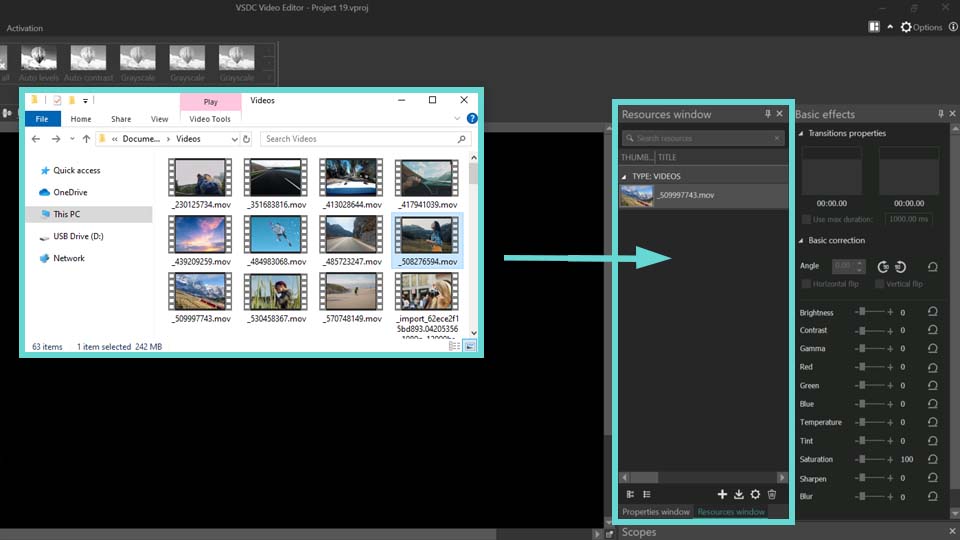Click the Search resources field
960x540 pixels.
click(x=703, y=138)
